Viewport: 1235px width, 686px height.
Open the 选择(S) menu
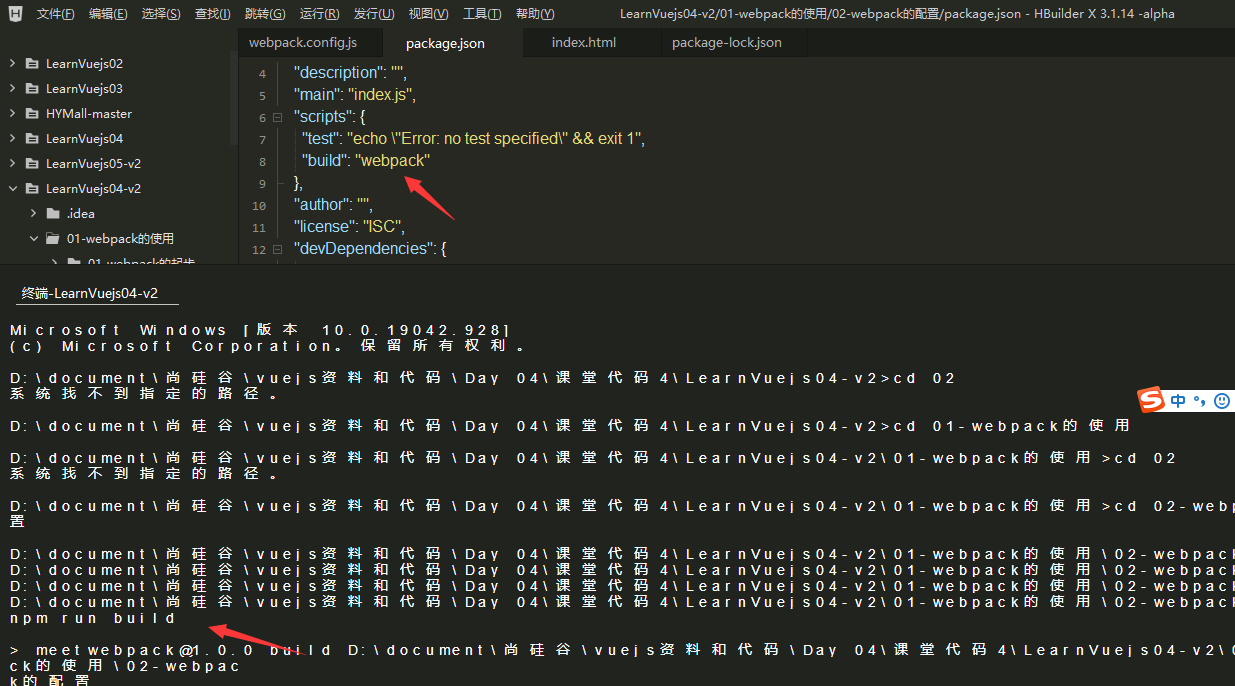pos(161,14)
